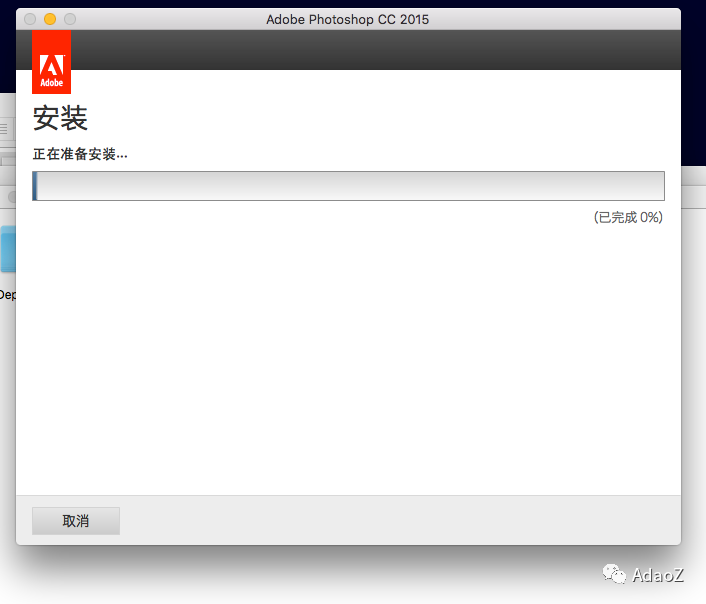The image size is (706, 604).
Task: Click the list view icon in background window
Action: click(4, 128)
